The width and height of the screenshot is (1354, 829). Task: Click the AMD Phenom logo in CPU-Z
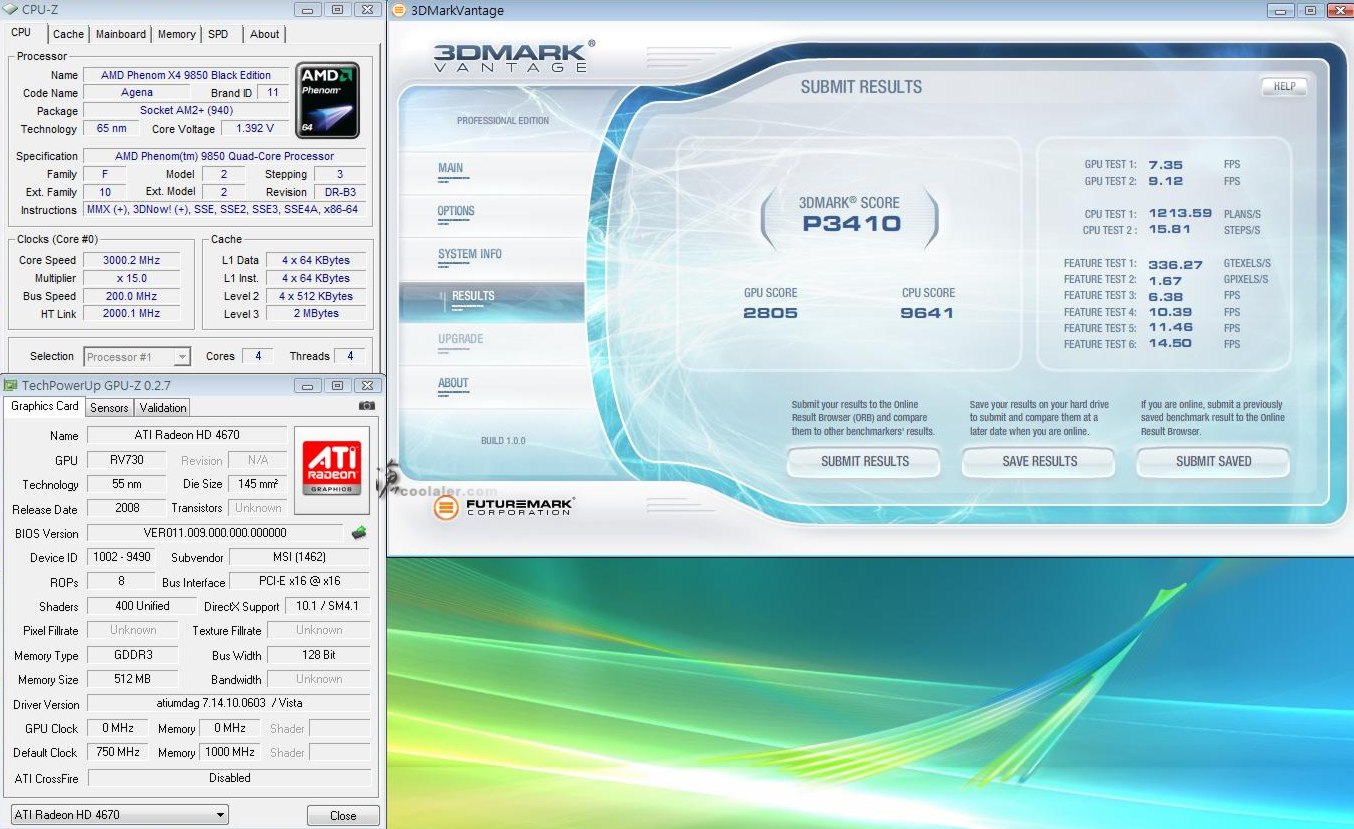click(x=328, y=100)
